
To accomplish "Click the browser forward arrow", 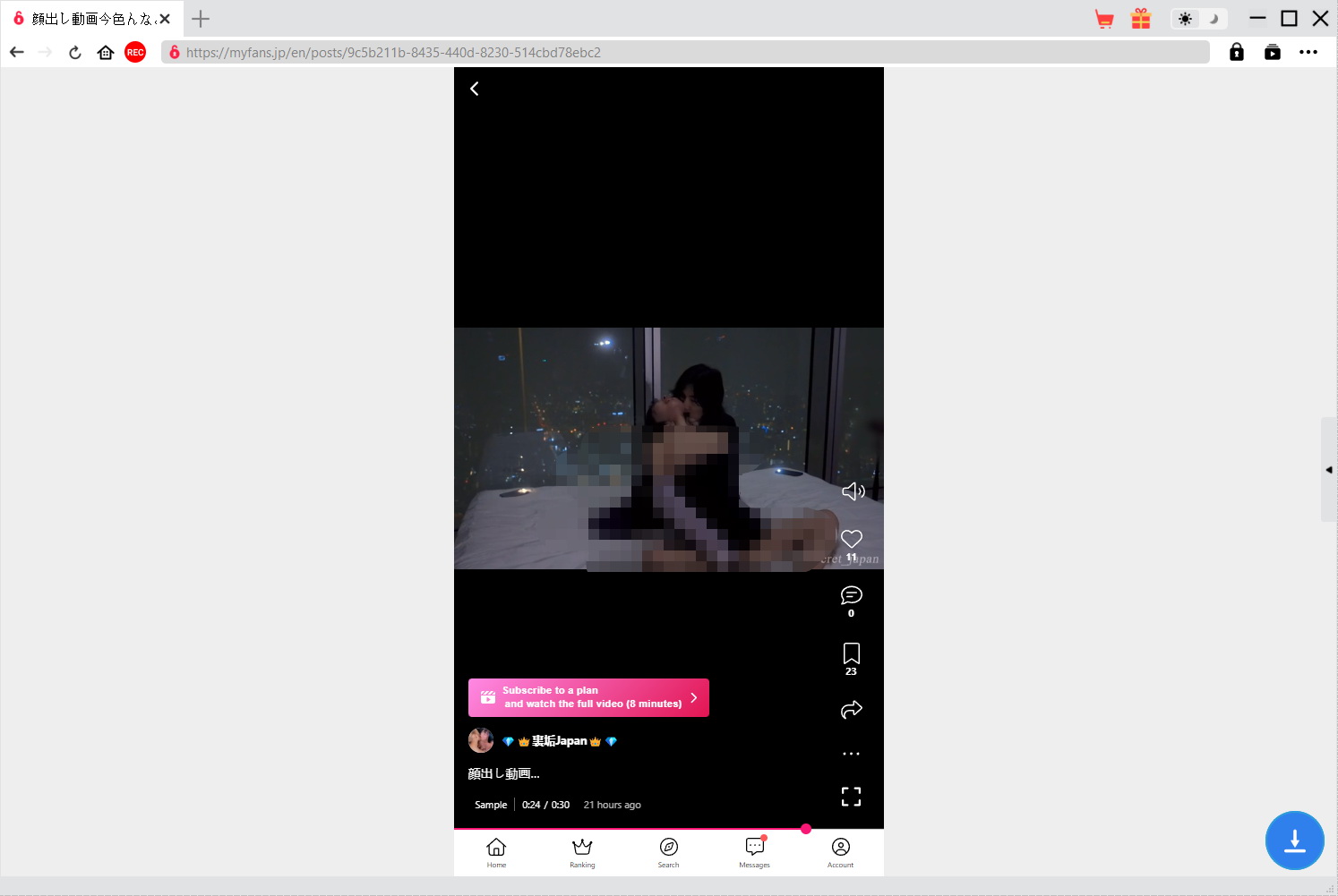I will click(46, 52).
